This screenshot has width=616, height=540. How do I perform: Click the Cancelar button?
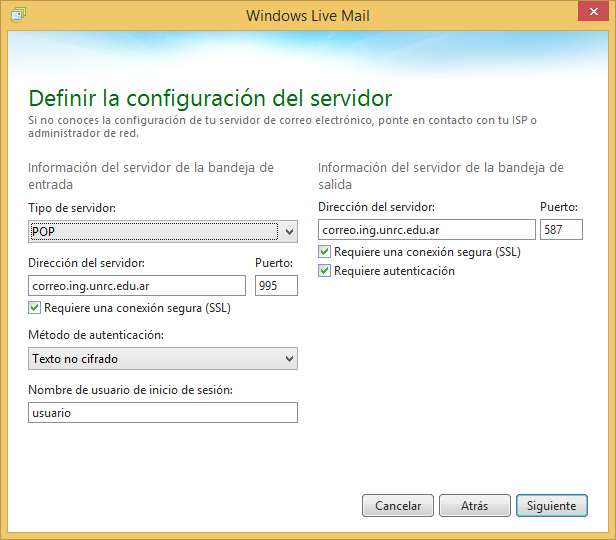pyautogui.click(x=398, y=505)
